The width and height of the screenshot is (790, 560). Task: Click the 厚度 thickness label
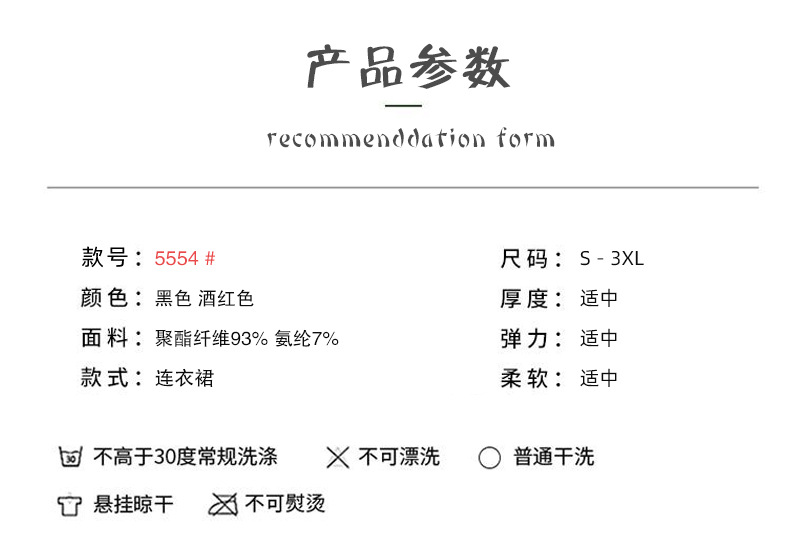click(x=525, y=299)
